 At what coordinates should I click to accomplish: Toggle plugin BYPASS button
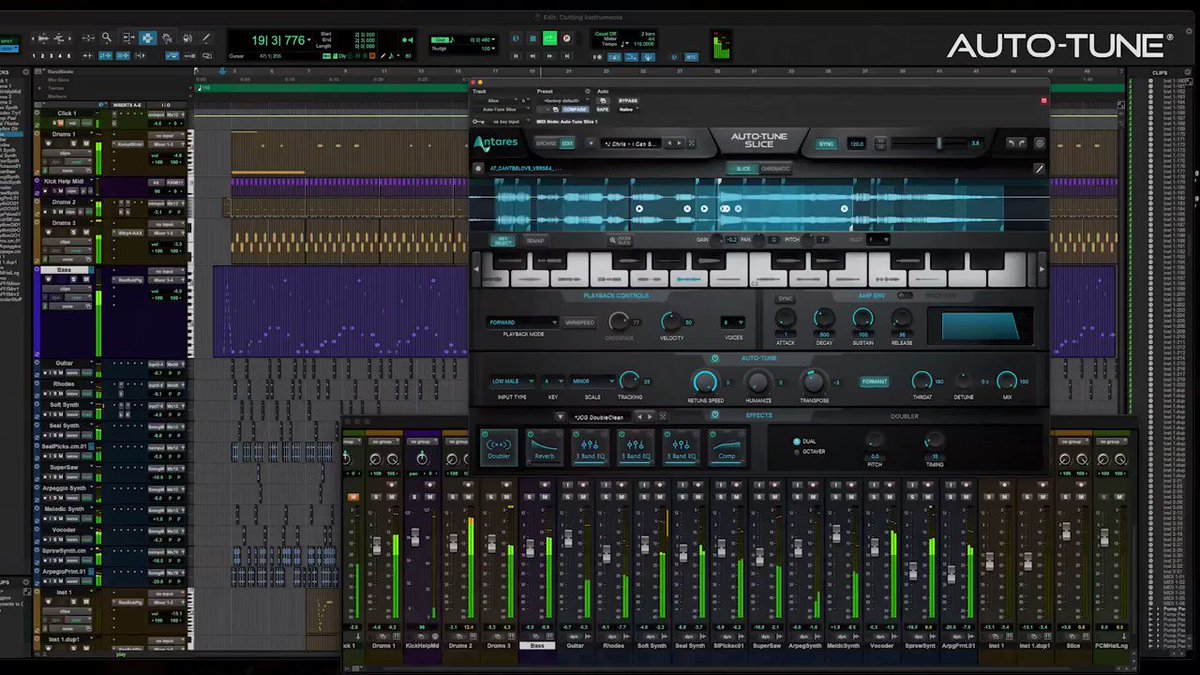click(x=628, y=101)
